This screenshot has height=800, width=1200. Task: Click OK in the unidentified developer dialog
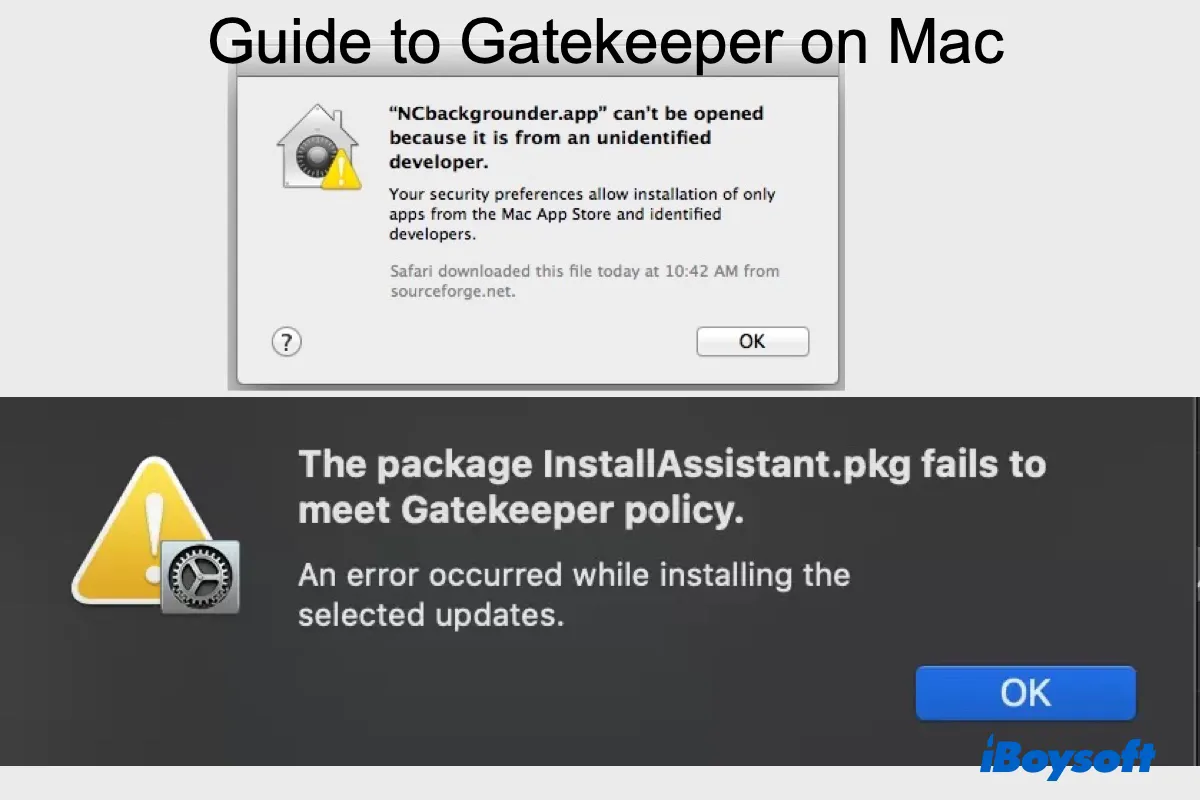click(752, 341)
